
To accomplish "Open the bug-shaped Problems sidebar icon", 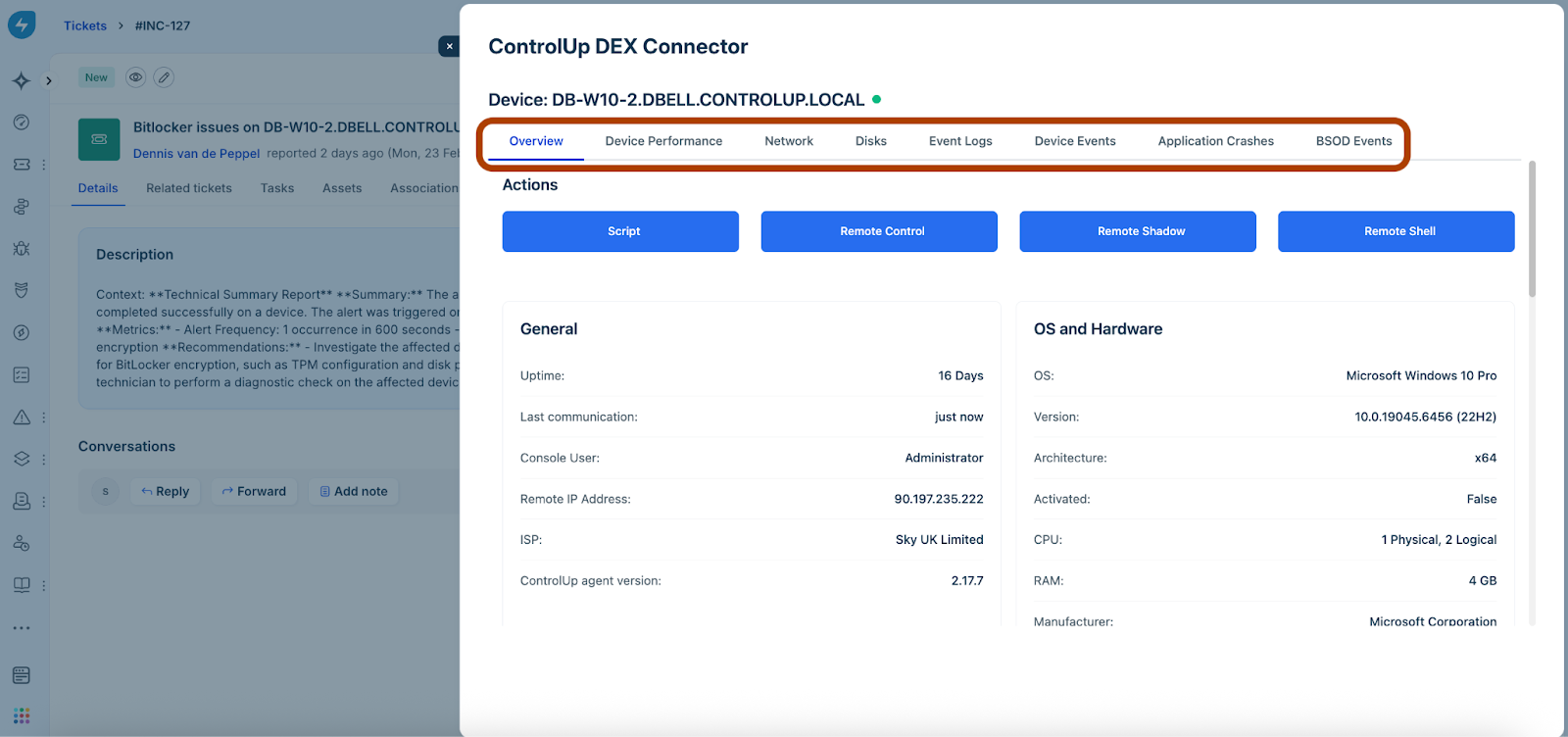I will pos(22,249).
